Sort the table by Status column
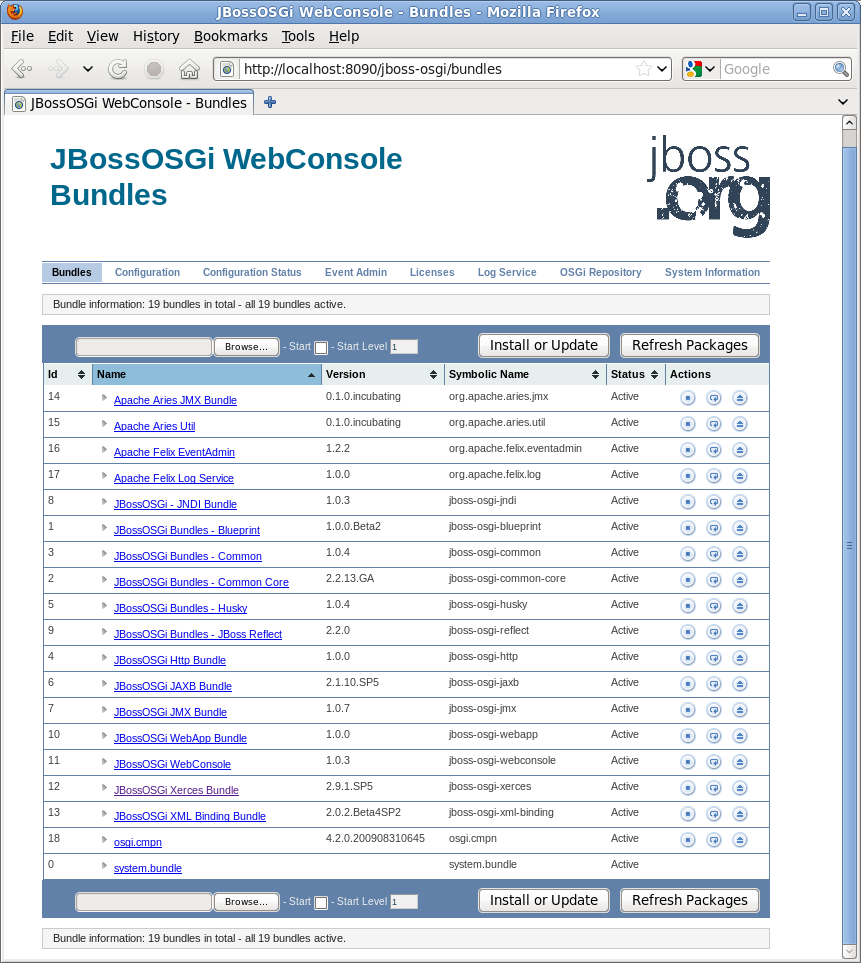The height and width of the screenshot is (963, 861). [636, 375]
